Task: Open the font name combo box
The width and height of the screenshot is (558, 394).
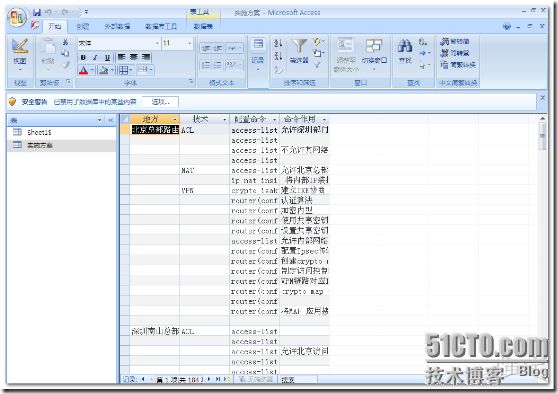Action: pyautogui.click(x=119, y=43)
